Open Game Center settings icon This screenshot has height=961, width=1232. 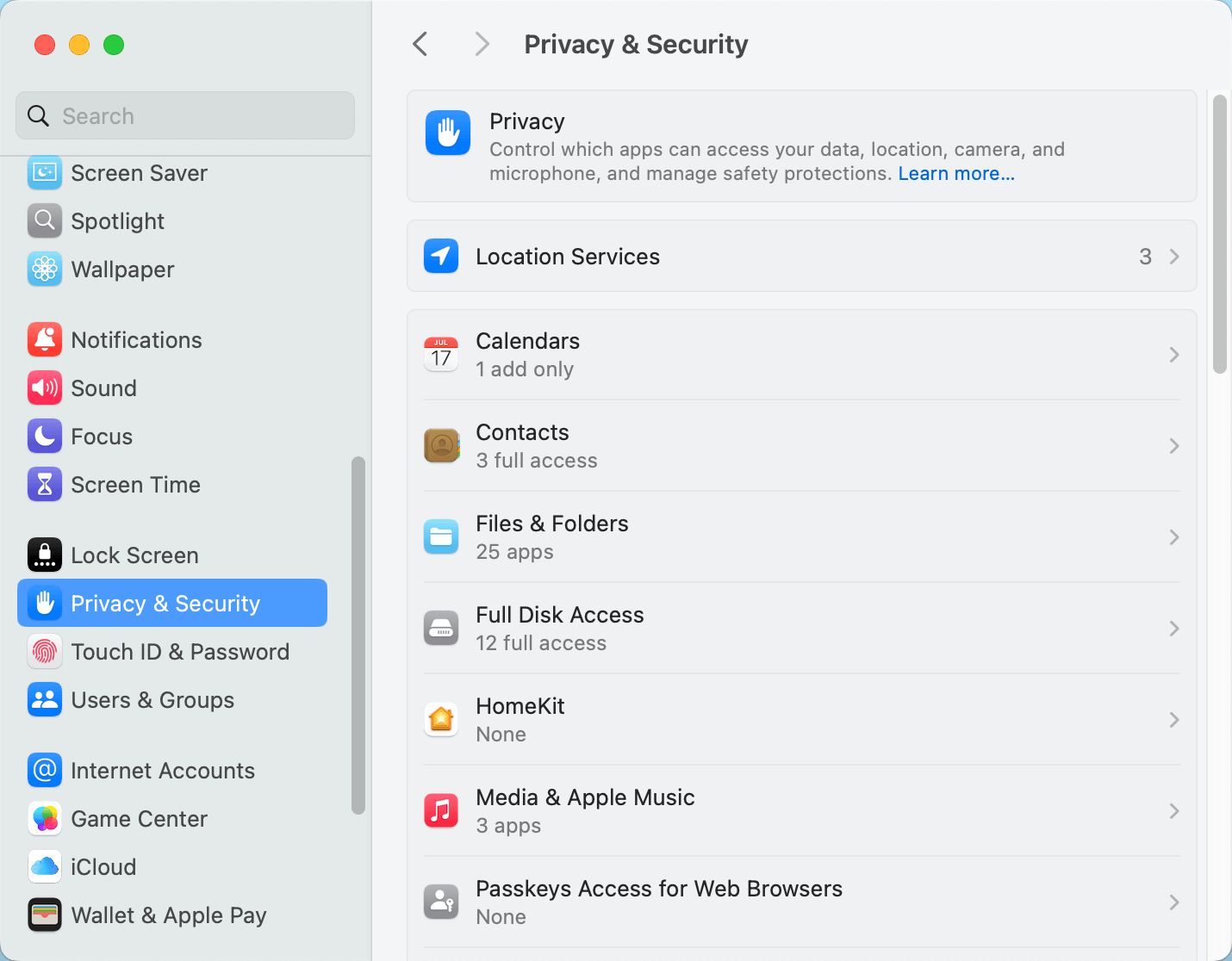point(45,819)
